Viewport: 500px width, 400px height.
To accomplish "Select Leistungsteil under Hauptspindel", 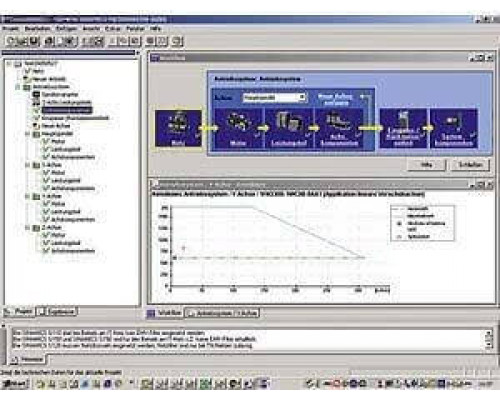I will (x=66, y=149).
